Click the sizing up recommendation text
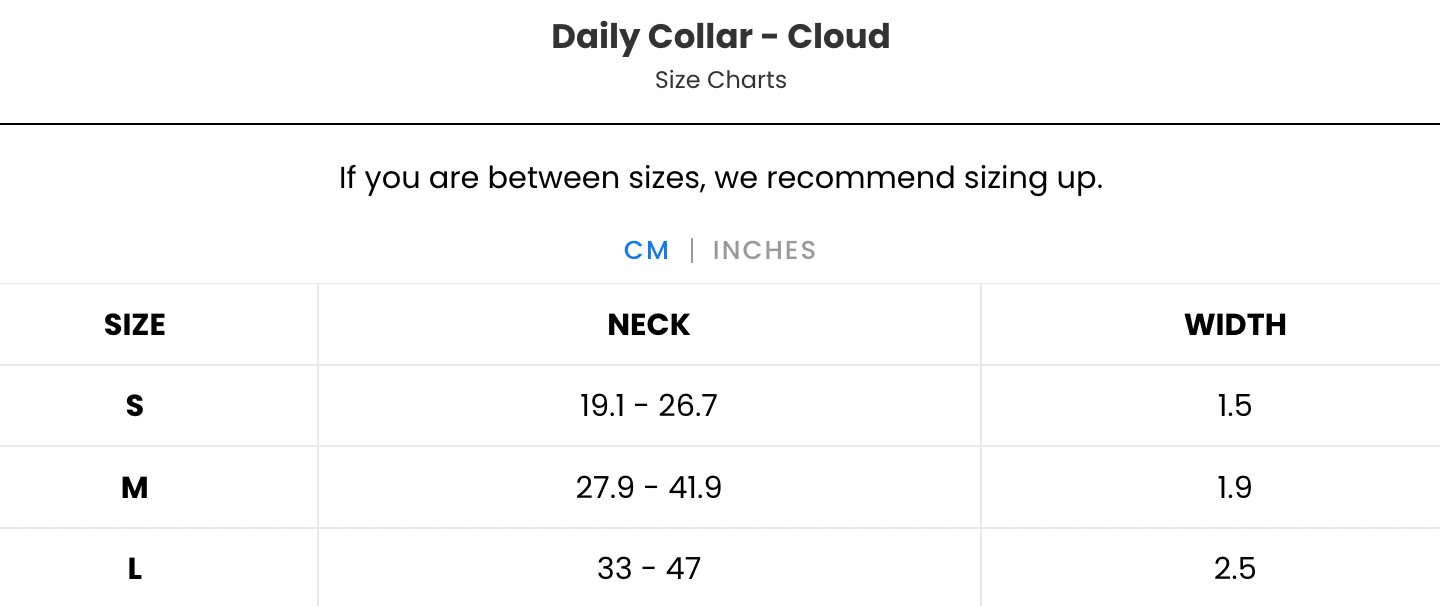The height and width of the screenshot is (606, 1440). (x=720, y=177)
